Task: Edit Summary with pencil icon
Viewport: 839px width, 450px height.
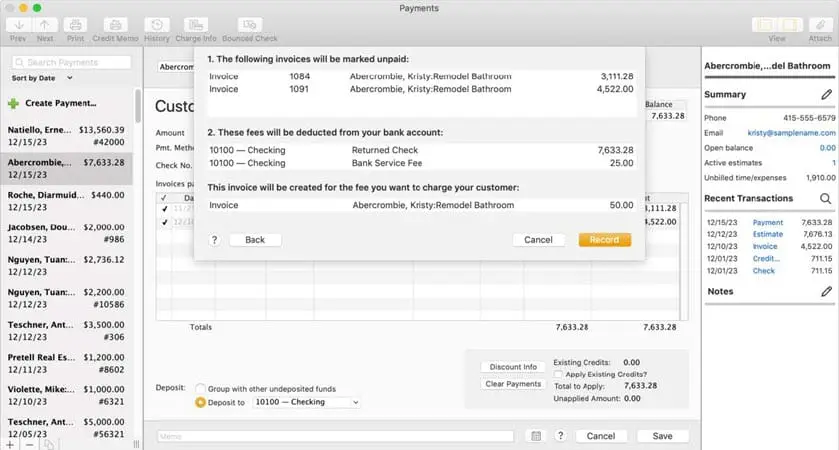Action: (x=827, y=95)
